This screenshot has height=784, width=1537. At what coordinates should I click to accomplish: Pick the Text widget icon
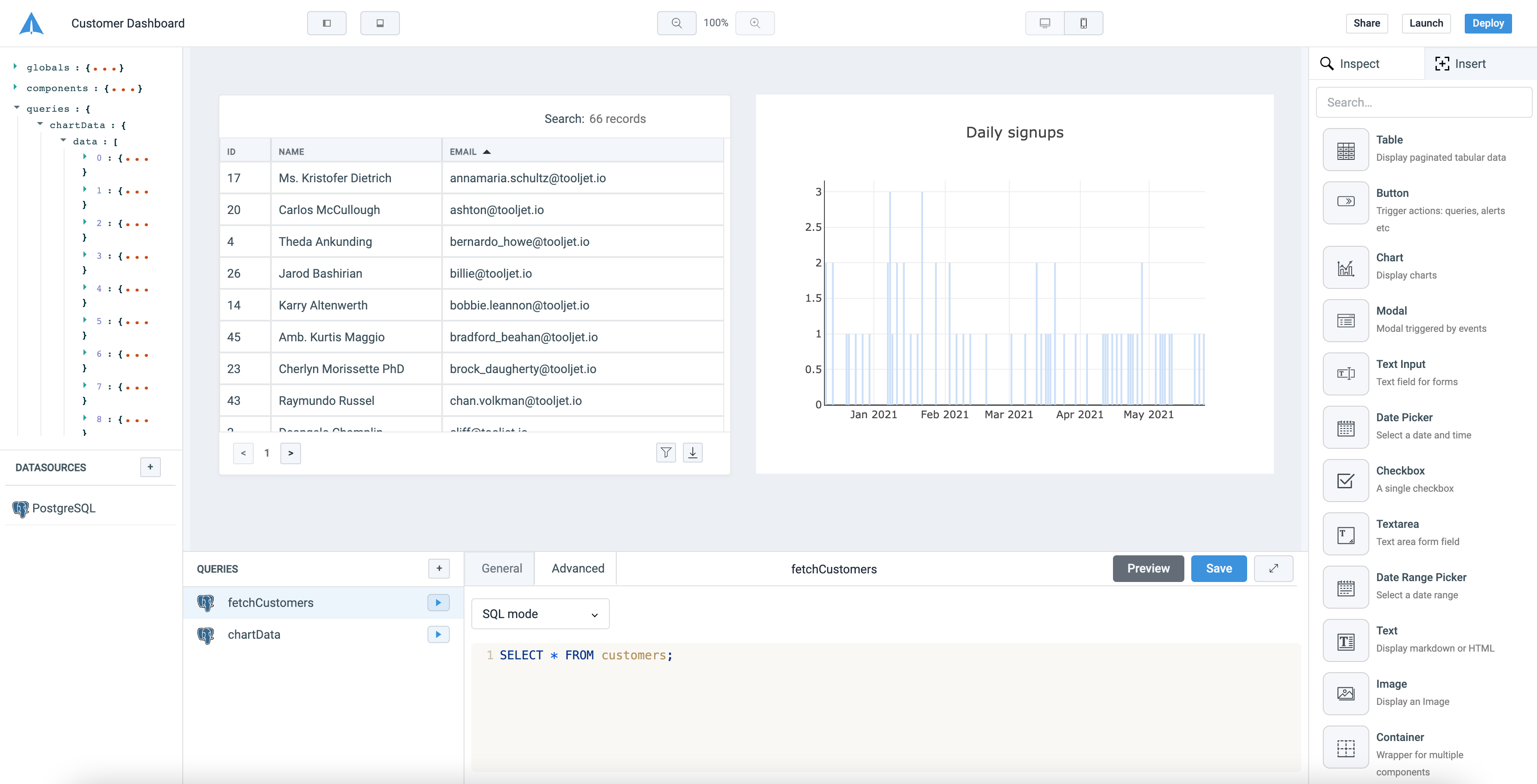point(1346,641)
